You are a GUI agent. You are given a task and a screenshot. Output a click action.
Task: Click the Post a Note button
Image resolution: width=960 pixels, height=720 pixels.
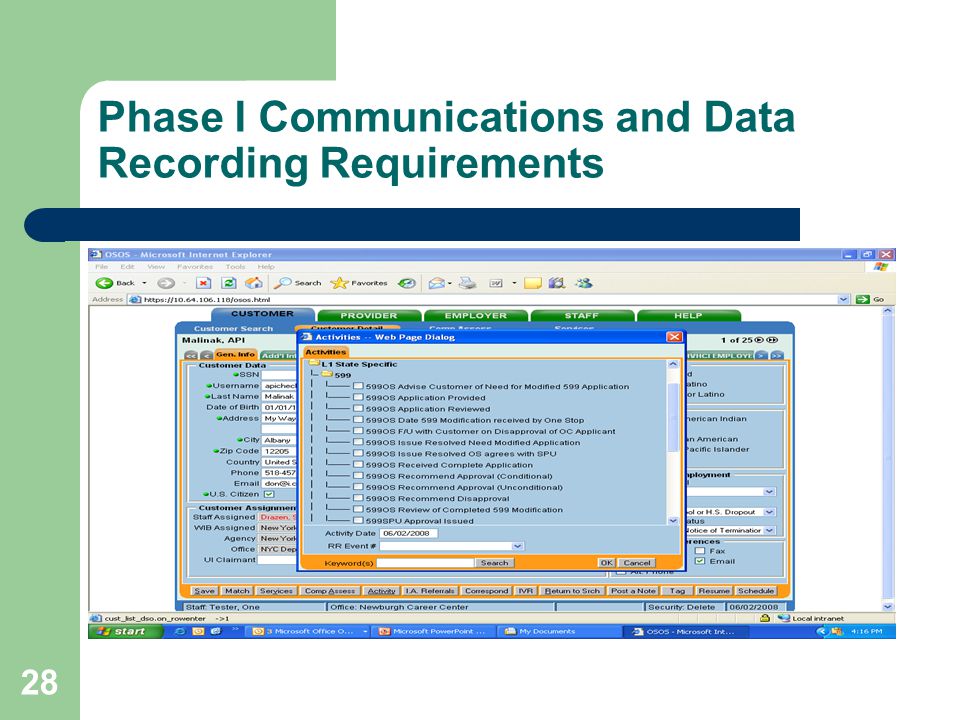(633, 591)
